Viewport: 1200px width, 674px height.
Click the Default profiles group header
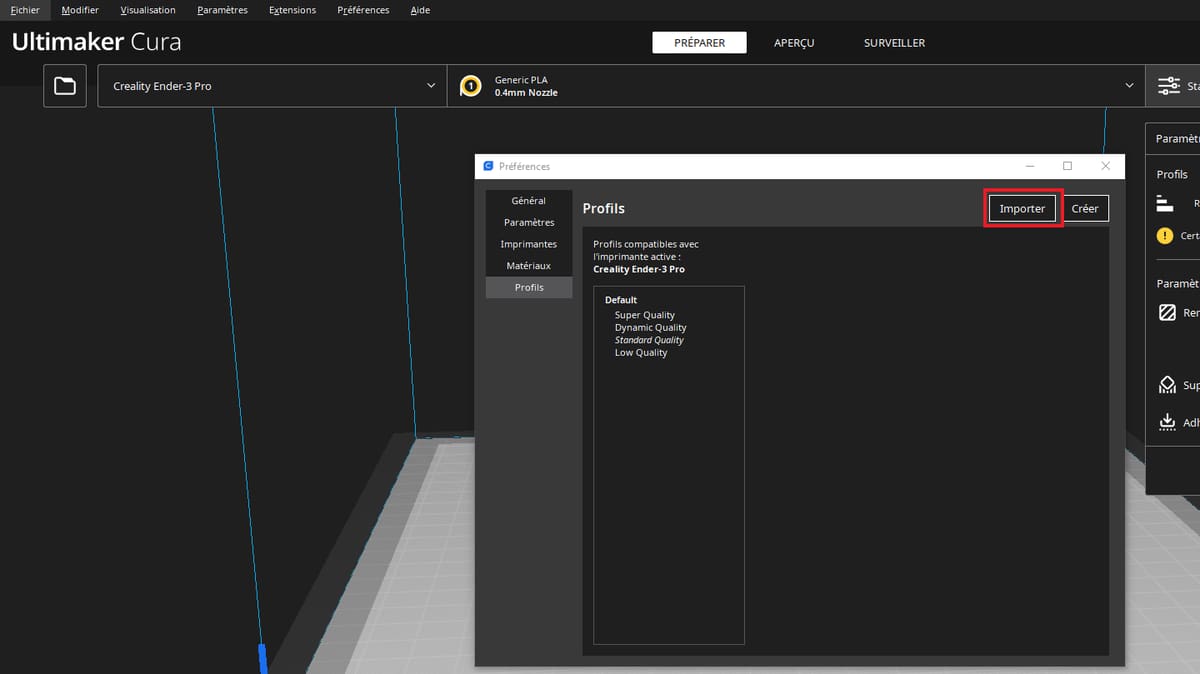[x=621, y=300]
